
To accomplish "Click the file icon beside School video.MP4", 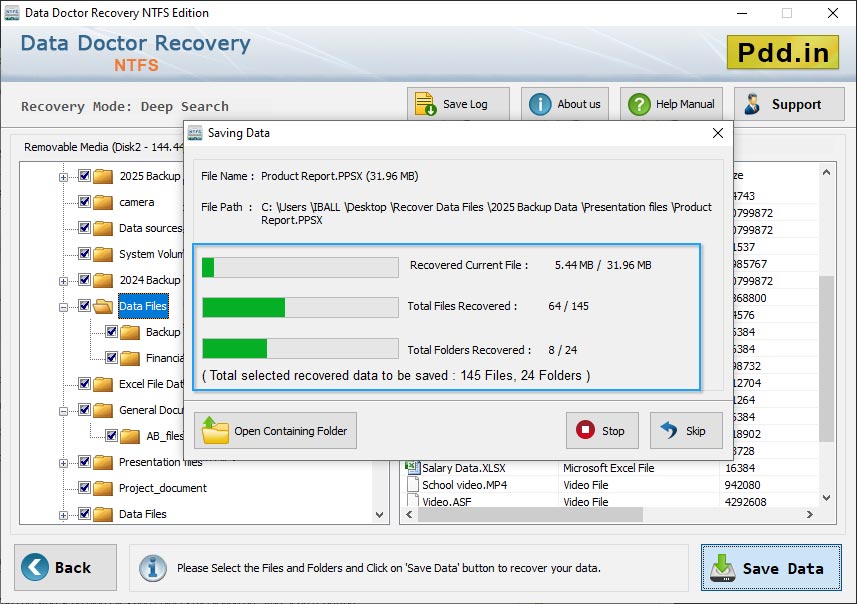I will click(x=413, y=485).
